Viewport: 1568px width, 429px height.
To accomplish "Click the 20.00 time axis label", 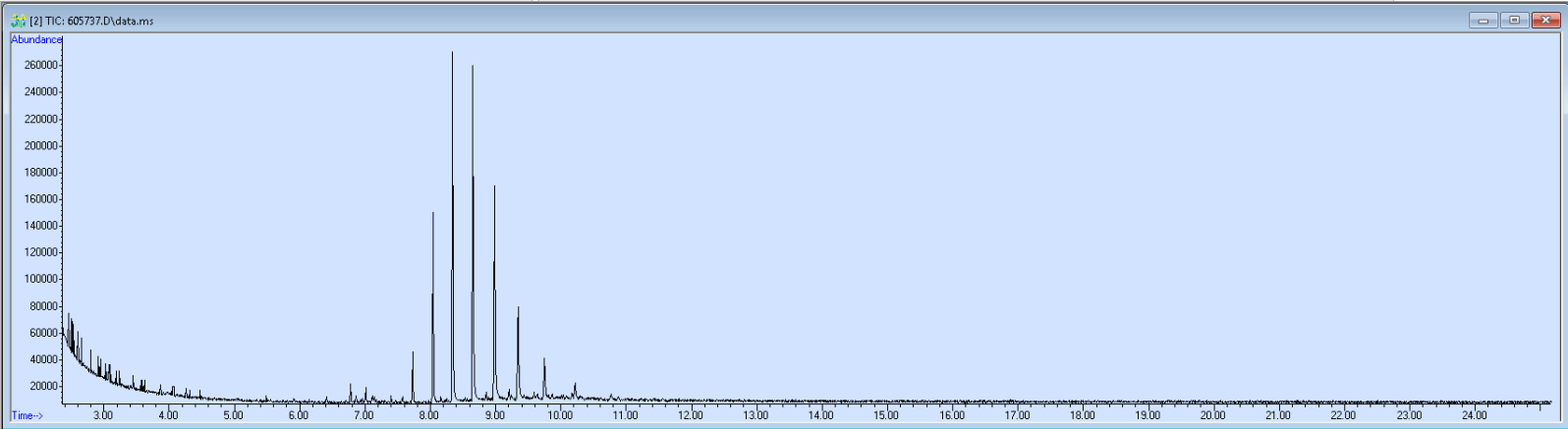I will [x=1212, y=415].
